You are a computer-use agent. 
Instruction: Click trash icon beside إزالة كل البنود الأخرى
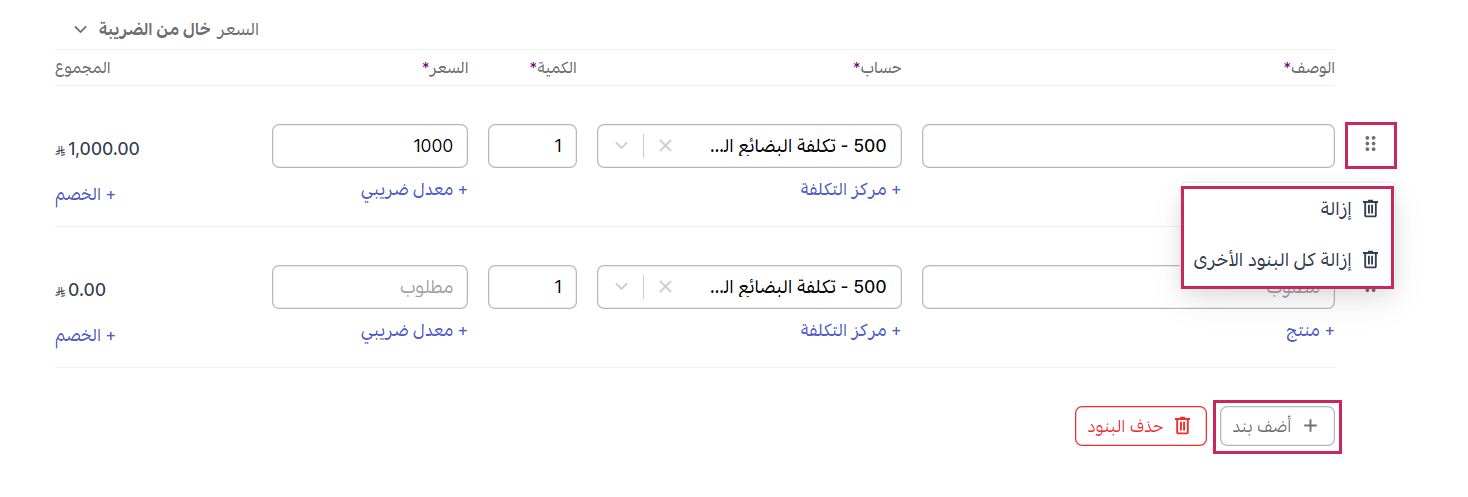1371,260
